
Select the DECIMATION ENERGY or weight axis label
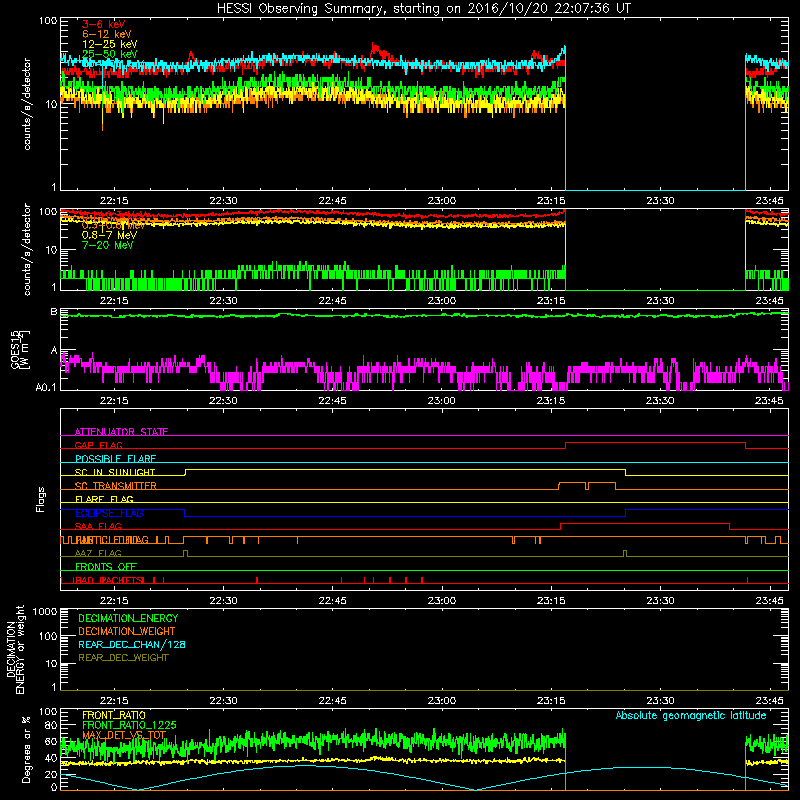pyautogui.click(x=15, y=649)
